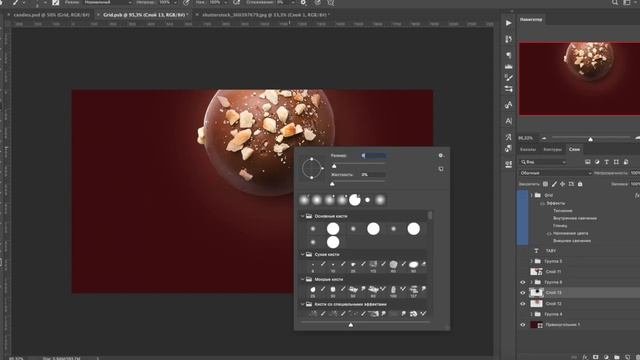Filter layers by type (T) layers icon

[607, 162]
